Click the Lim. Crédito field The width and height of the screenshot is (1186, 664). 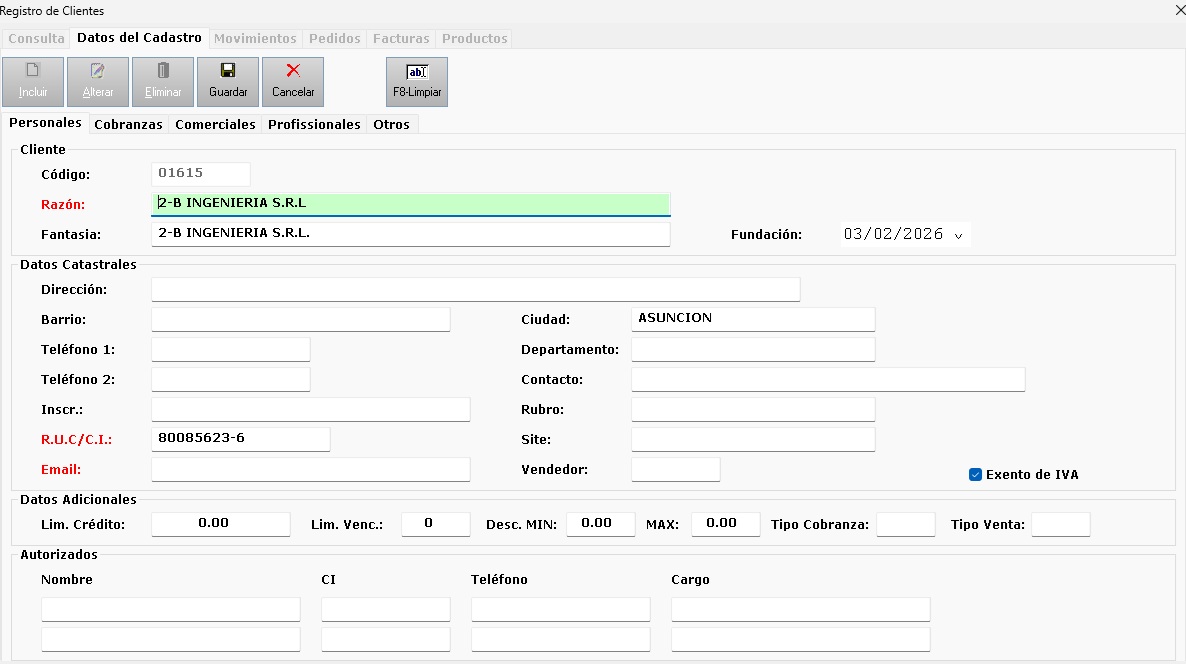coord(220,524)
